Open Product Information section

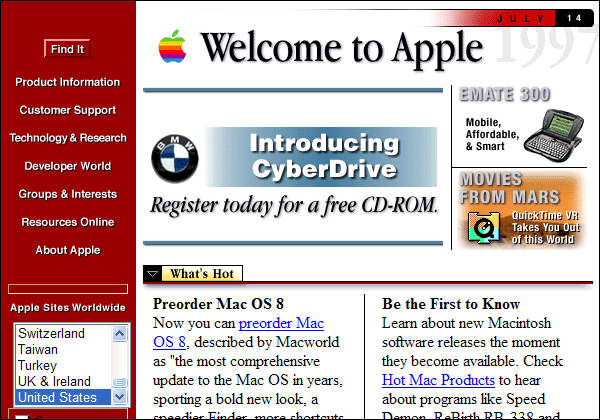pyautogui.click(x=67, y=82)
